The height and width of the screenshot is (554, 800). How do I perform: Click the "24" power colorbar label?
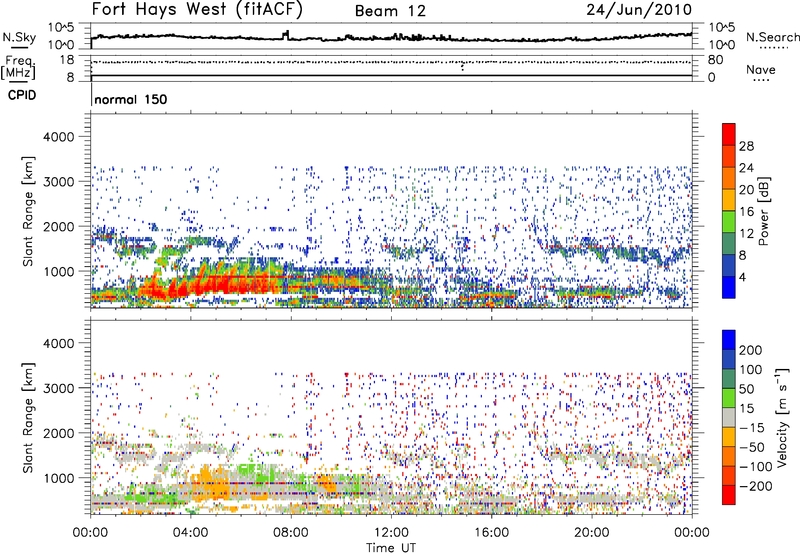coord(746,168)
